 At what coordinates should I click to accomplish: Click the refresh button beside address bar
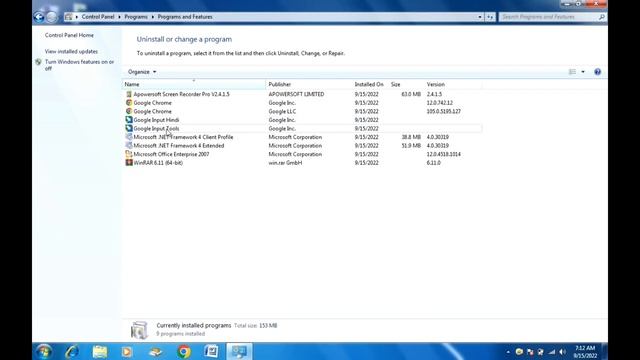pyautogui.click(x=490, y=17)
